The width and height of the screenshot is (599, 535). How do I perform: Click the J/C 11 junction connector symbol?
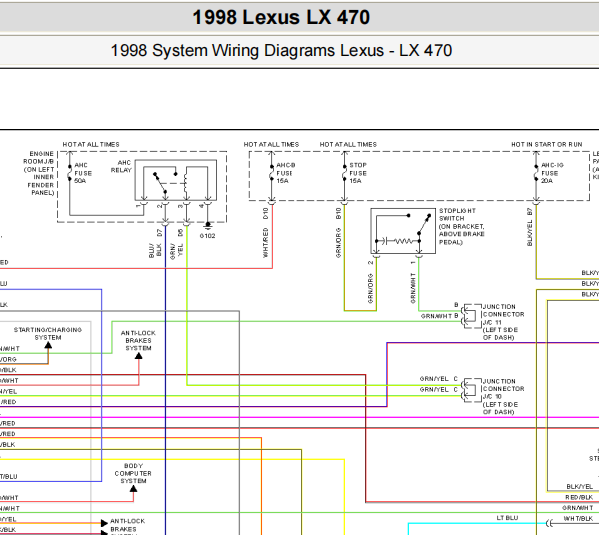(x=471, y=316)
